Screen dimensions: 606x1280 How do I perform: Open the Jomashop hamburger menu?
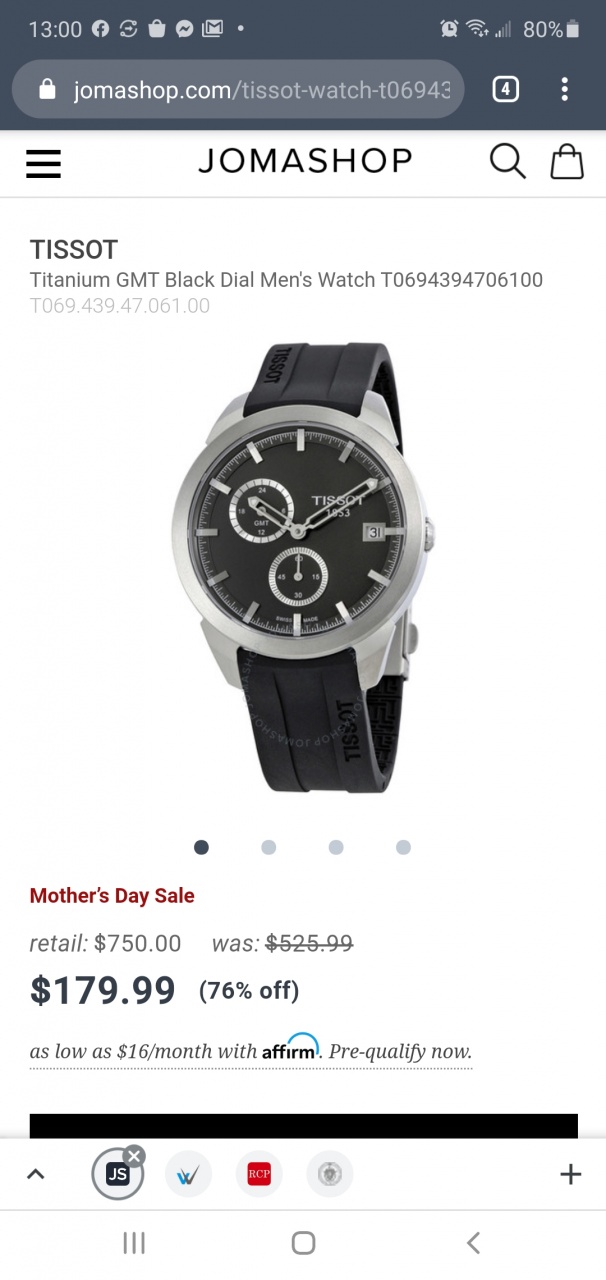point(44,163)
